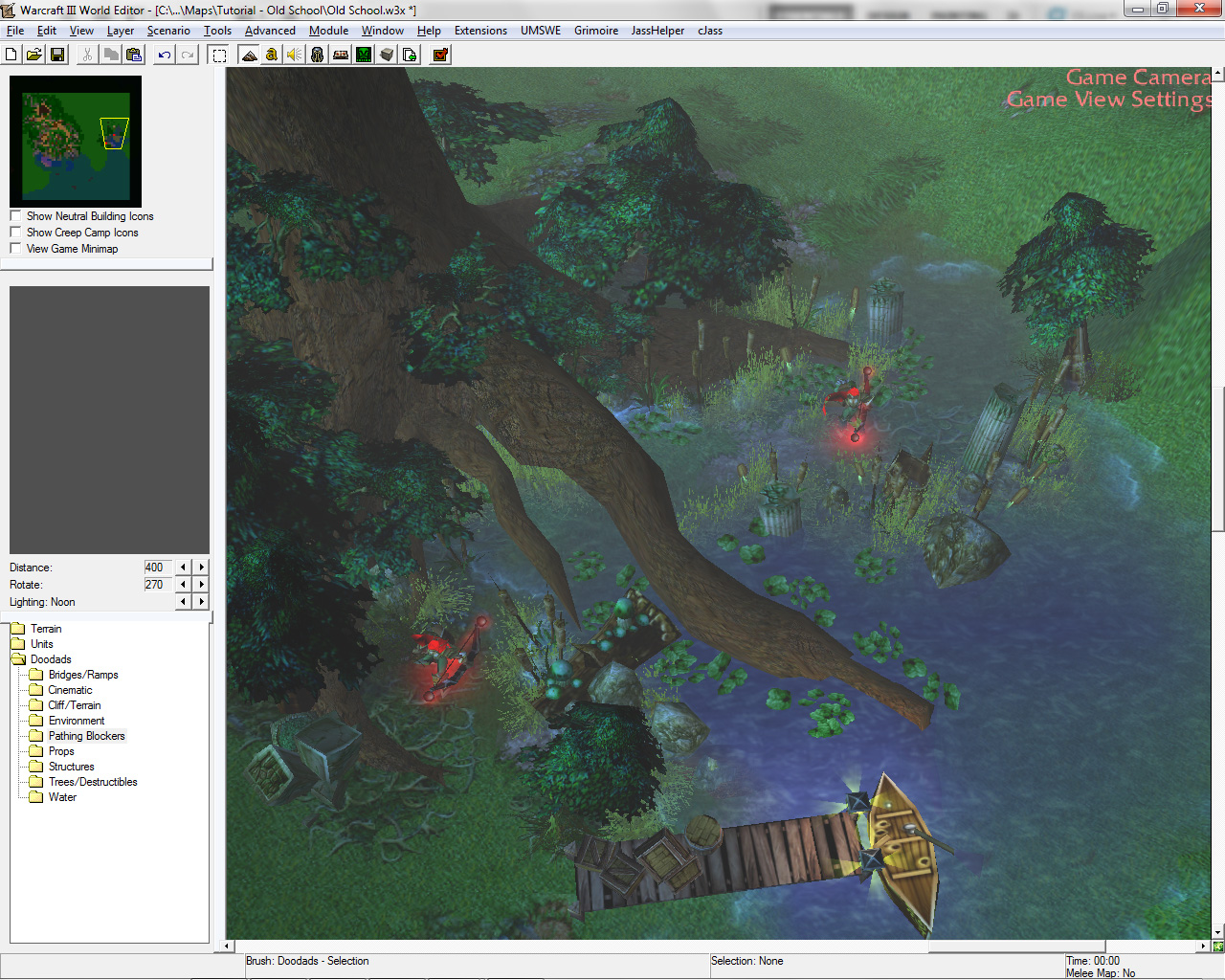The height and width of the screenshot is (980, 1225).
Task: Test the map with the checkmark icon
Action: pyautogui.click(x=440, y=55)
